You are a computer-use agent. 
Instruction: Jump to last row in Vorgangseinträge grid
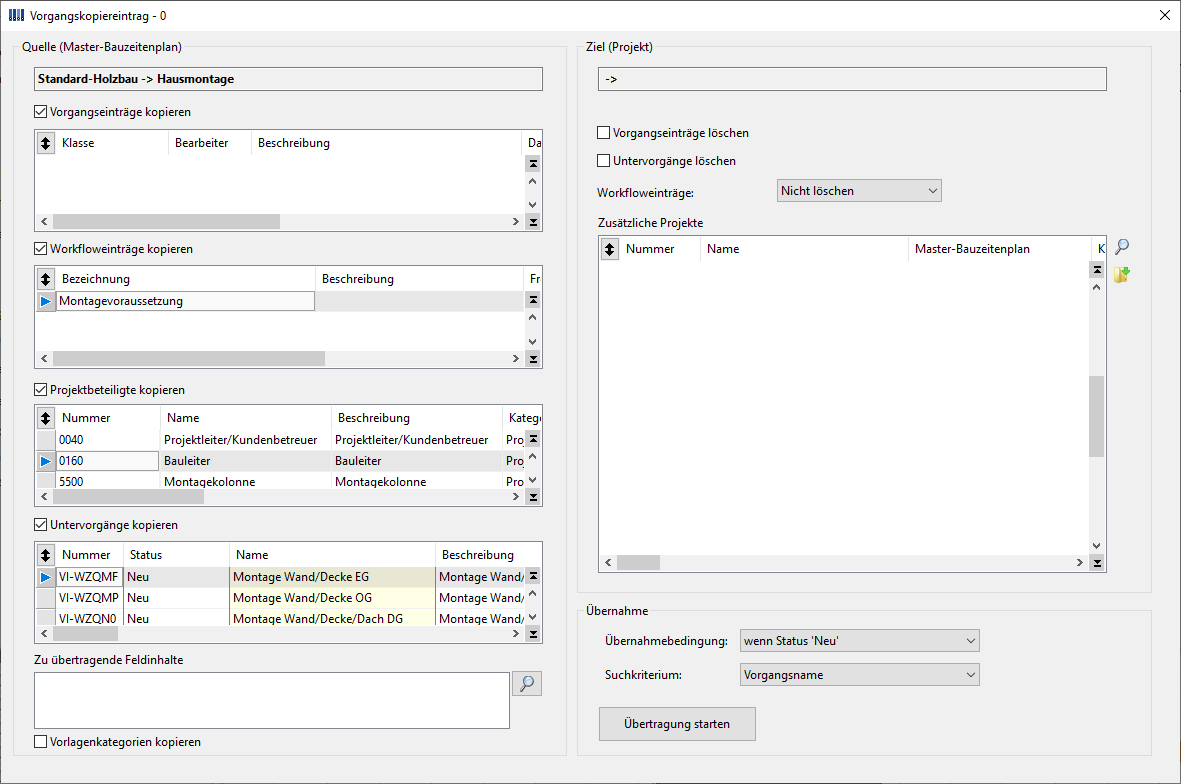click(533, 222)
